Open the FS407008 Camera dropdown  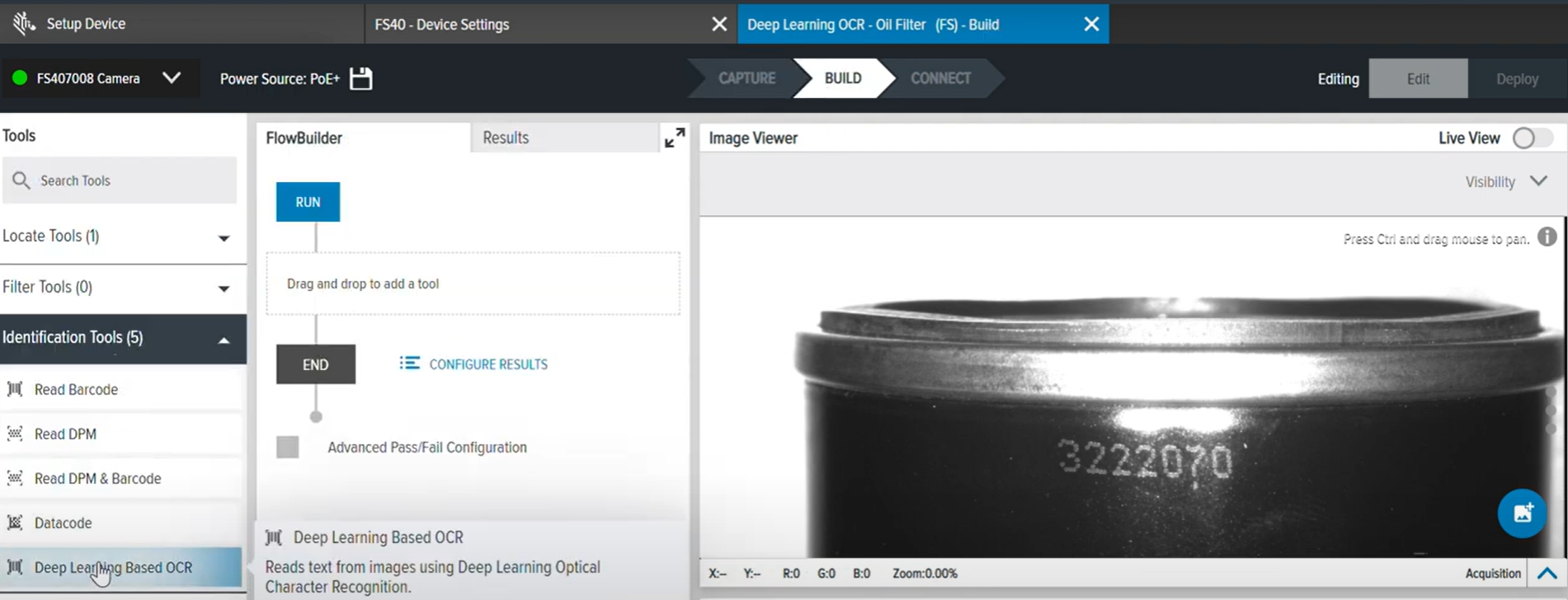172,78
